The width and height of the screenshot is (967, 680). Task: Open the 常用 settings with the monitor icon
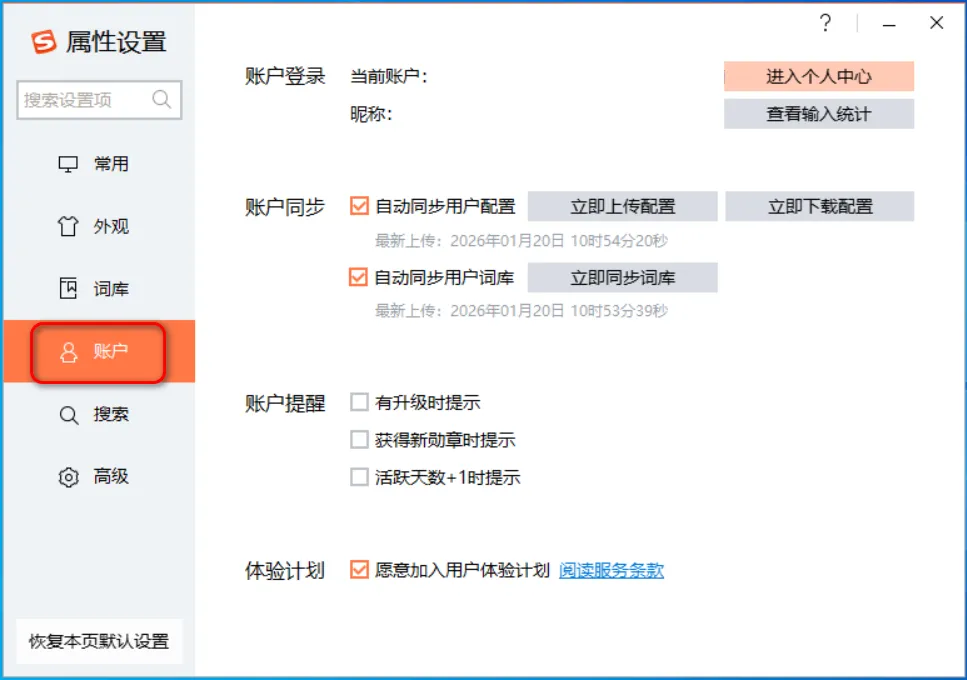pos(94,163)
